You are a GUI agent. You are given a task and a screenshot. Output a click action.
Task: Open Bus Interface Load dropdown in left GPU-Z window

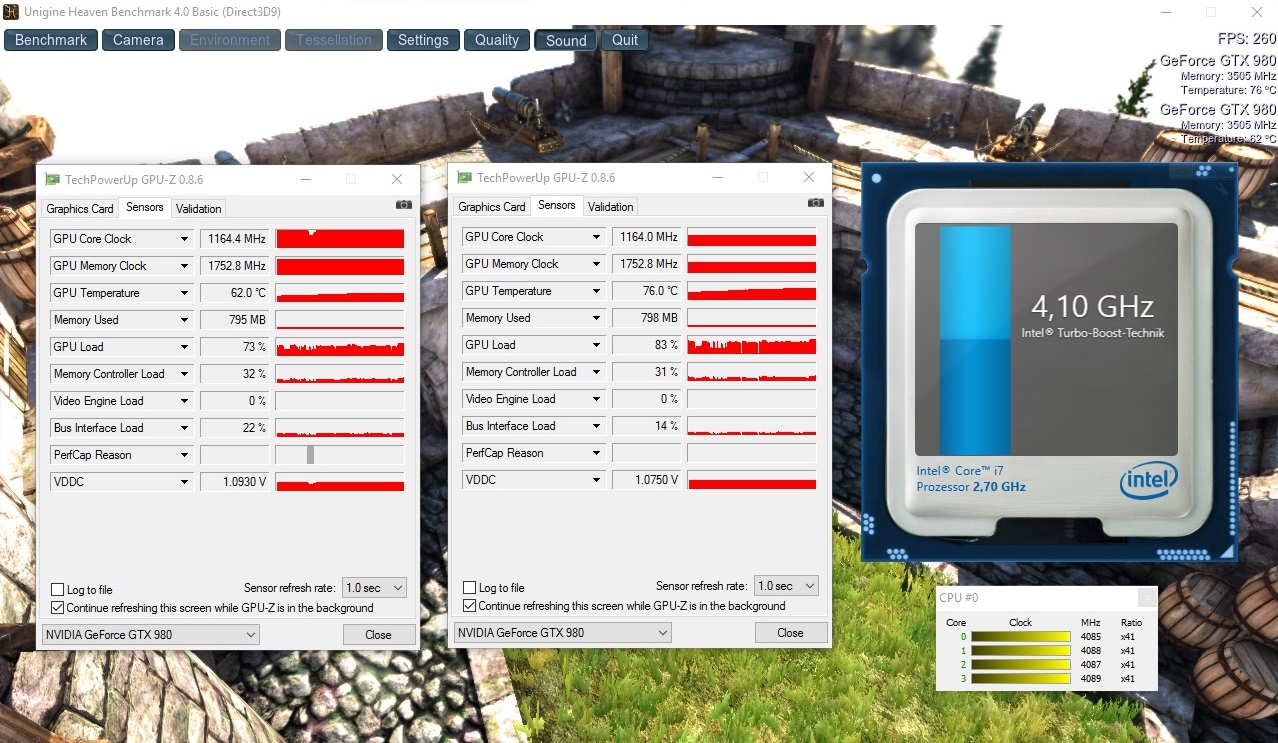pos(185,428)
